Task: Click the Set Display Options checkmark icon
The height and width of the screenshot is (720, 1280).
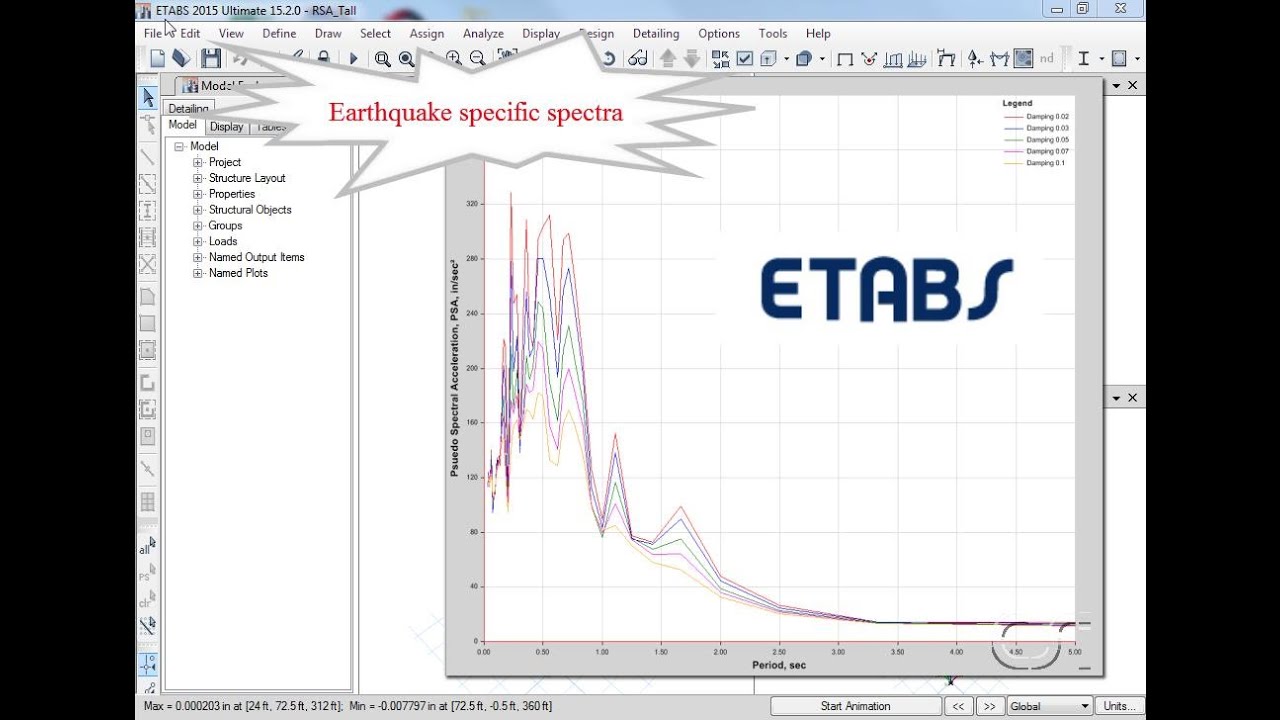Action: point(745,59)
